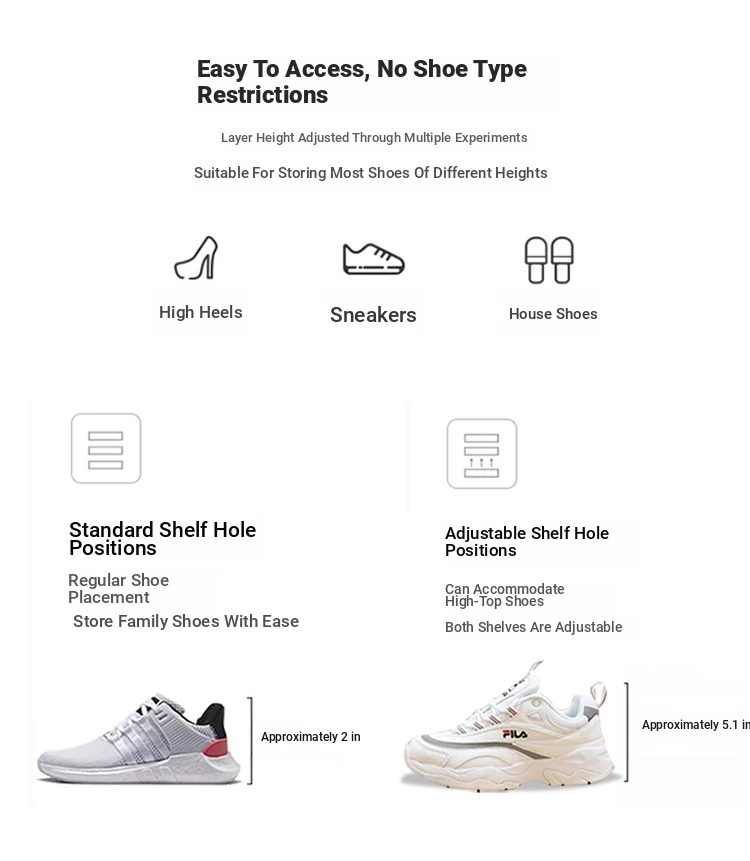Click the height bracket beside FILA sneaker

[x=626, y=731]
